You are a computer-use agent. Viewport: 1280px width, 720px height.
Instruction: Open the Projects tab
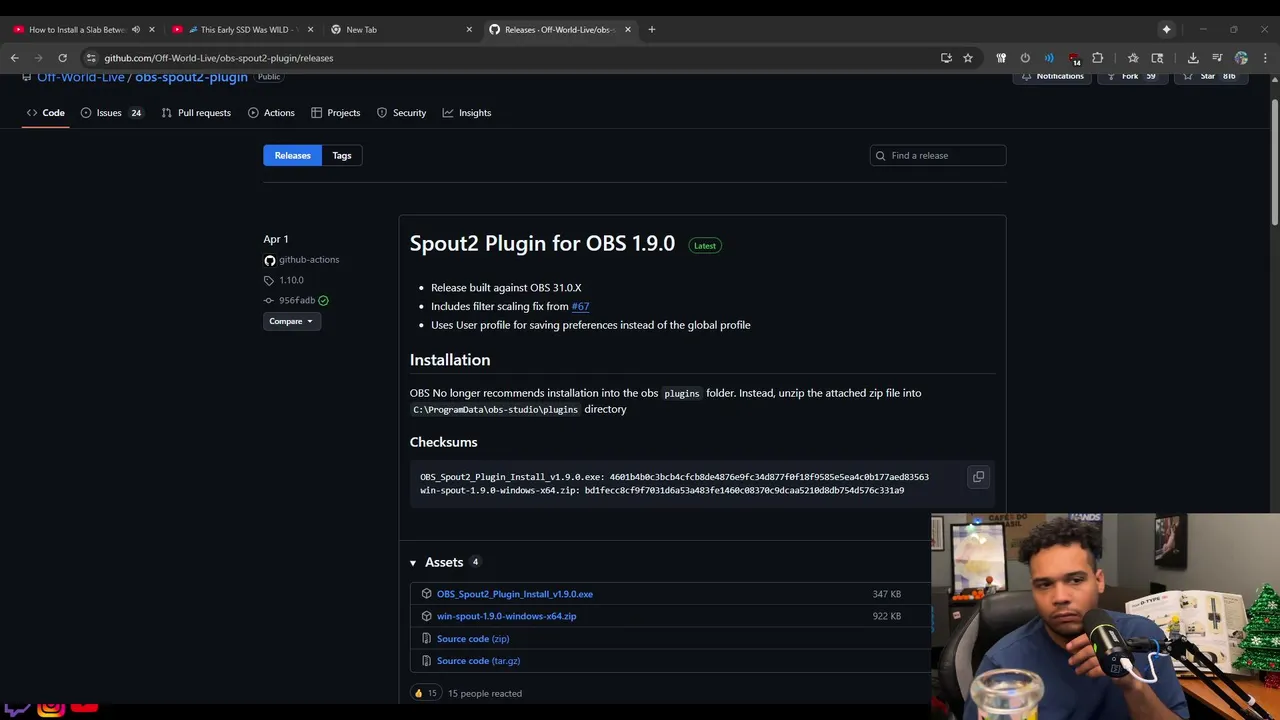pos(336,113)
